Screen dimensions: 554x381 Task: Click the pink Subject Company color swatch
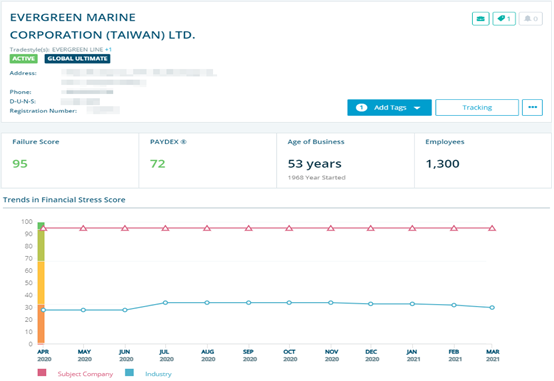pos(42,373)
